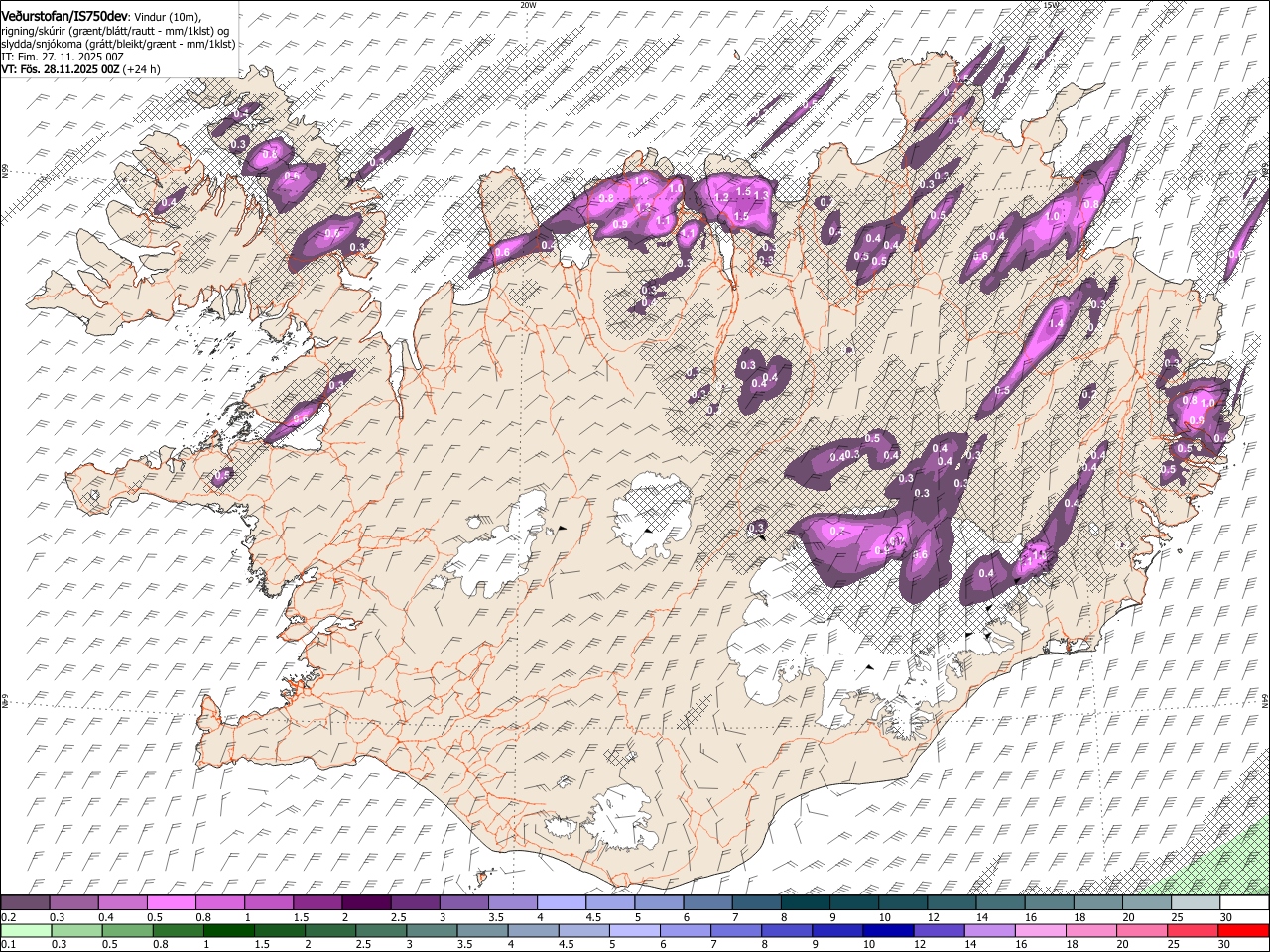
Task: Select the pale mint 0.1–0.3 rain legend swatch
Action: [x=26, y=931]
